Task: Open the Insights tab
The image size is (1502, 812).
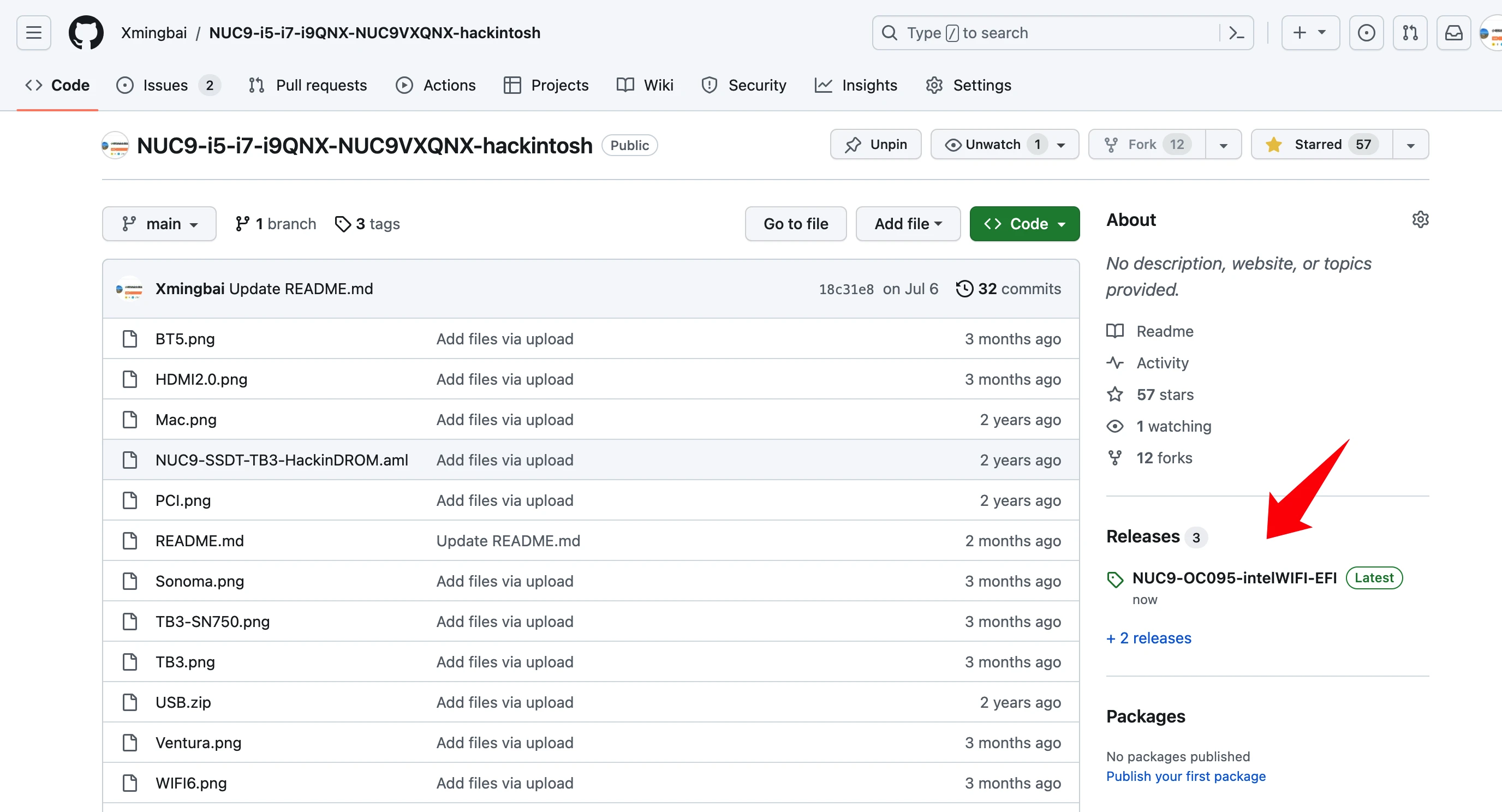Action: (x=856, y=85)
